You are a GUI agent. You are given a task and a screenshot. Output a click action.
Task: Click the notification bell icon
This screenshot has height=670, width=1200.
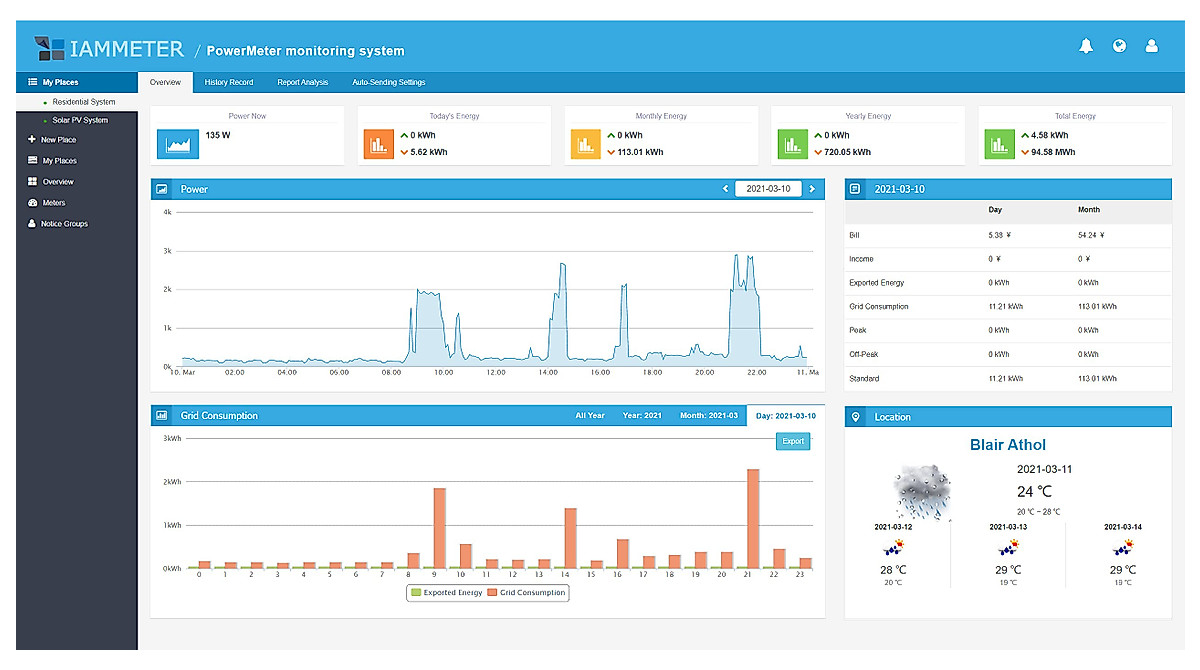(1085, 46)
